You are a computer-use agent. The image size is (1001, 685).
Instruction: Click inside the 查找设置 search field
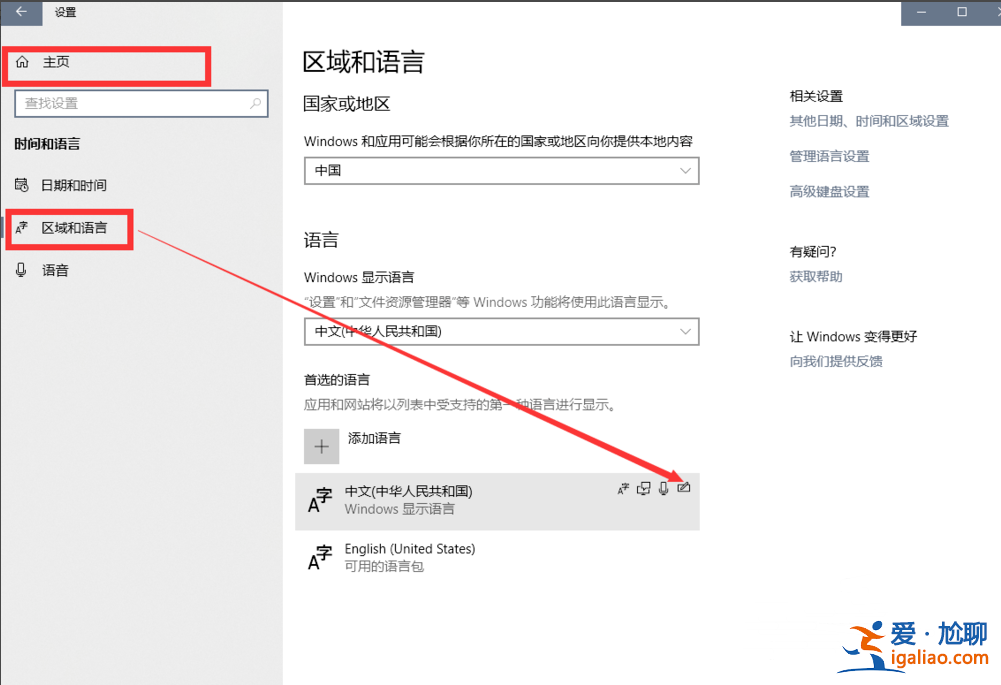[x=140, y=103]
